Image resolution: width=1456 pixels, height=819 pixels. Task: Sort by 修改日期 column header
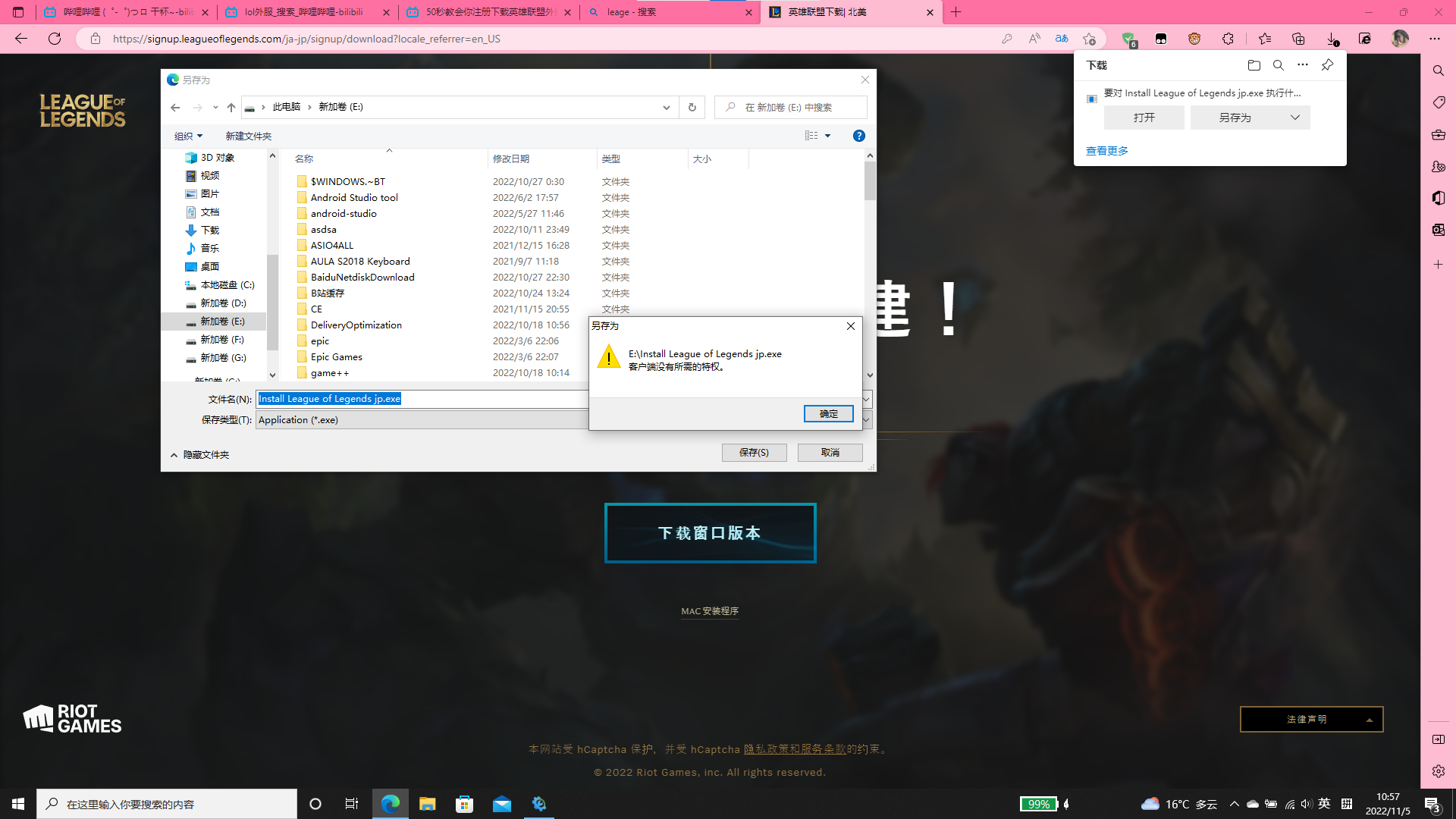tap(511, 159)
